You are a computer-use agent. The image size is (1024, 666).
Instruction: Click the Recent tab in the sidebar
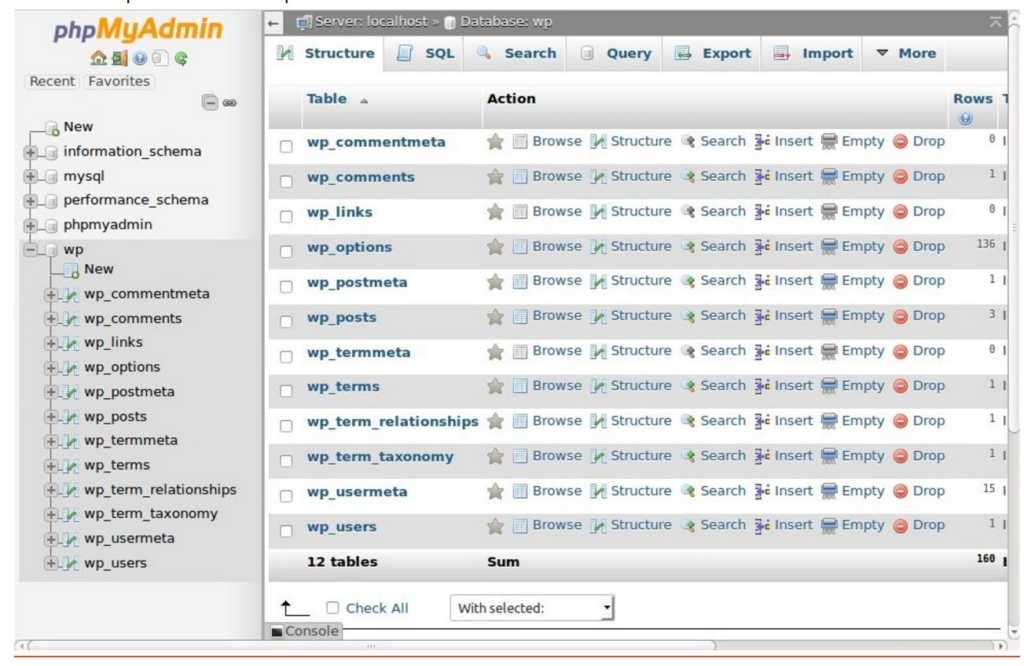coord(52,81)
